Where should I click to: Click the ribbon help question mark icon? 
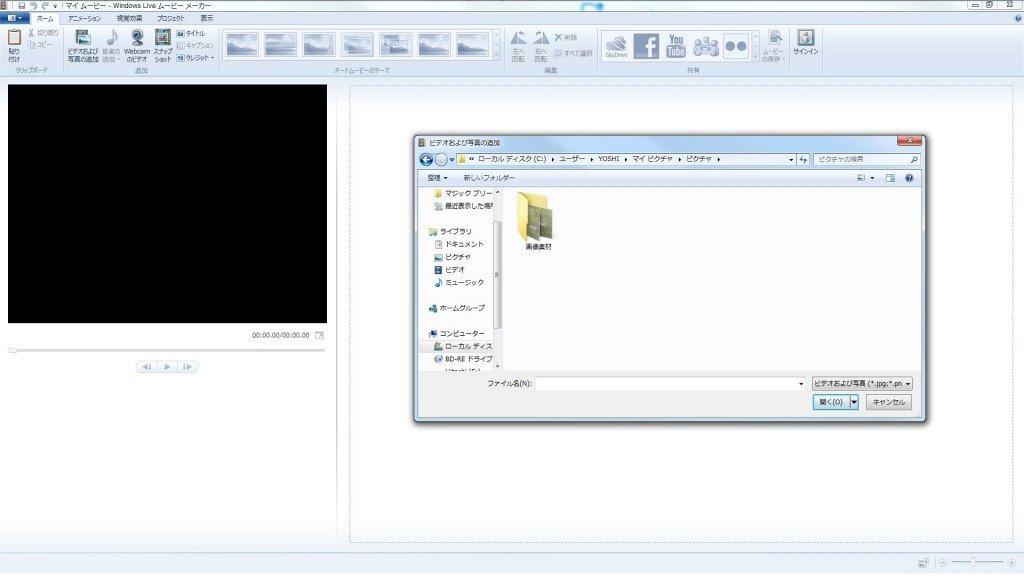1017,18
